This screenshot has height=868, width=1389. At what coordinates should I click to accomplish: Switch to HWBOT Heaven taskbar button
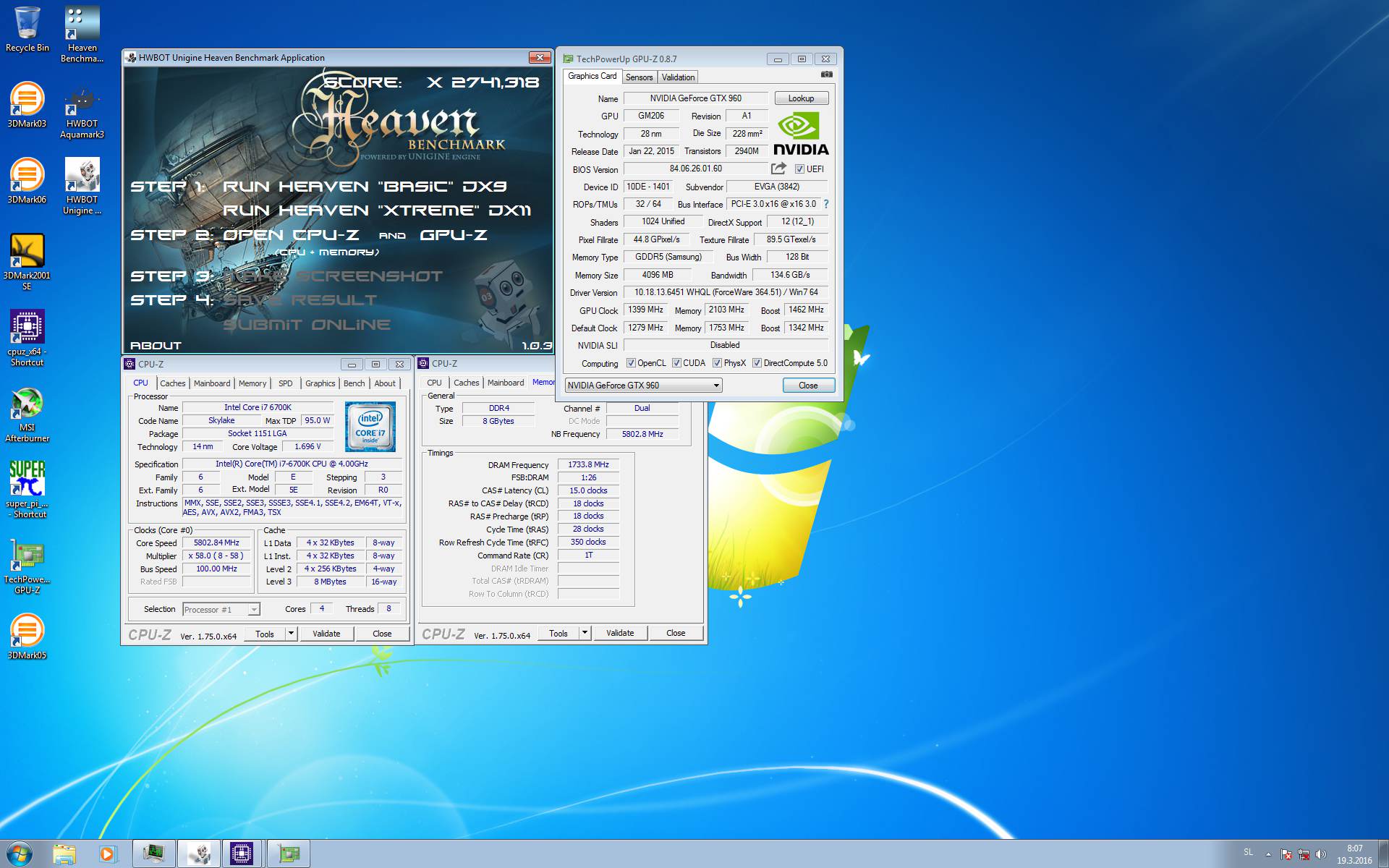point(199,854)
